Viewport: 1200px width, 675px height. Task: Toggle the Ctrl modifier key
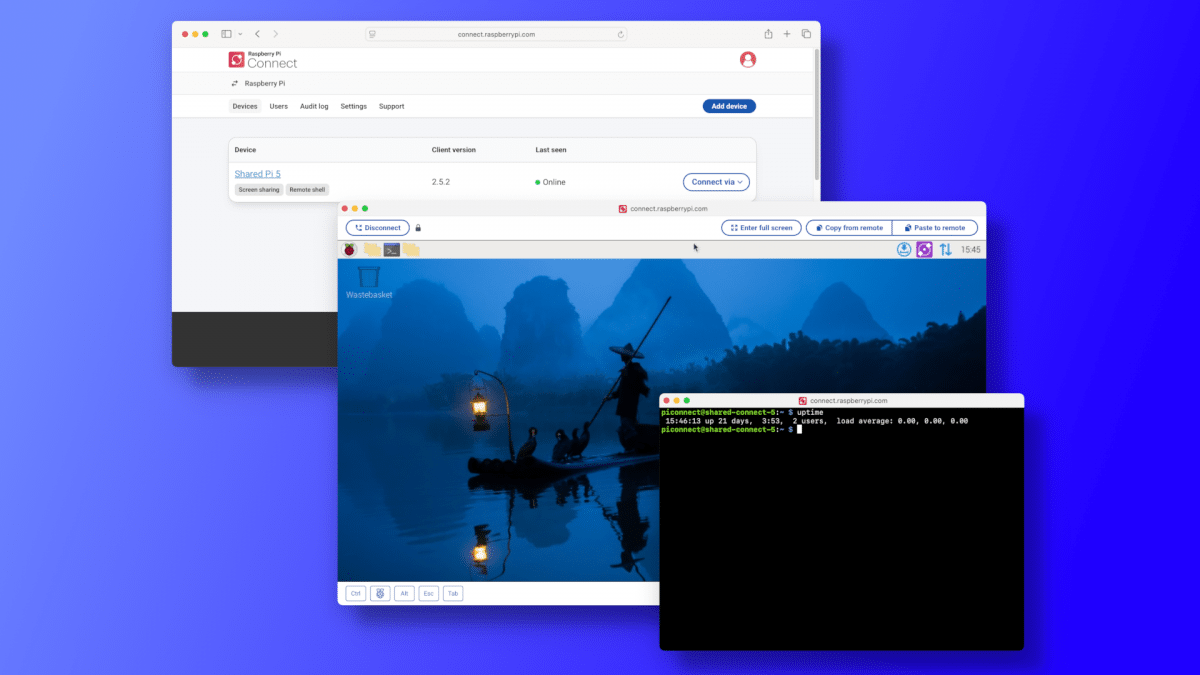point(355,593)
